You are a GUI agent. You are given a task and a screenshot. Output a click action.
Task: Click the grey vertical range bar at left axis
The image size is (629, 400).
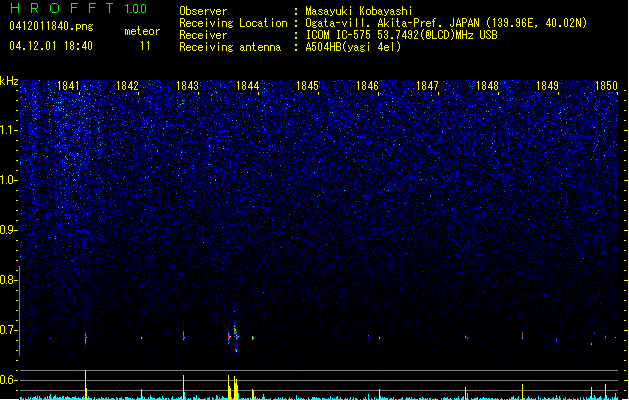20,311
